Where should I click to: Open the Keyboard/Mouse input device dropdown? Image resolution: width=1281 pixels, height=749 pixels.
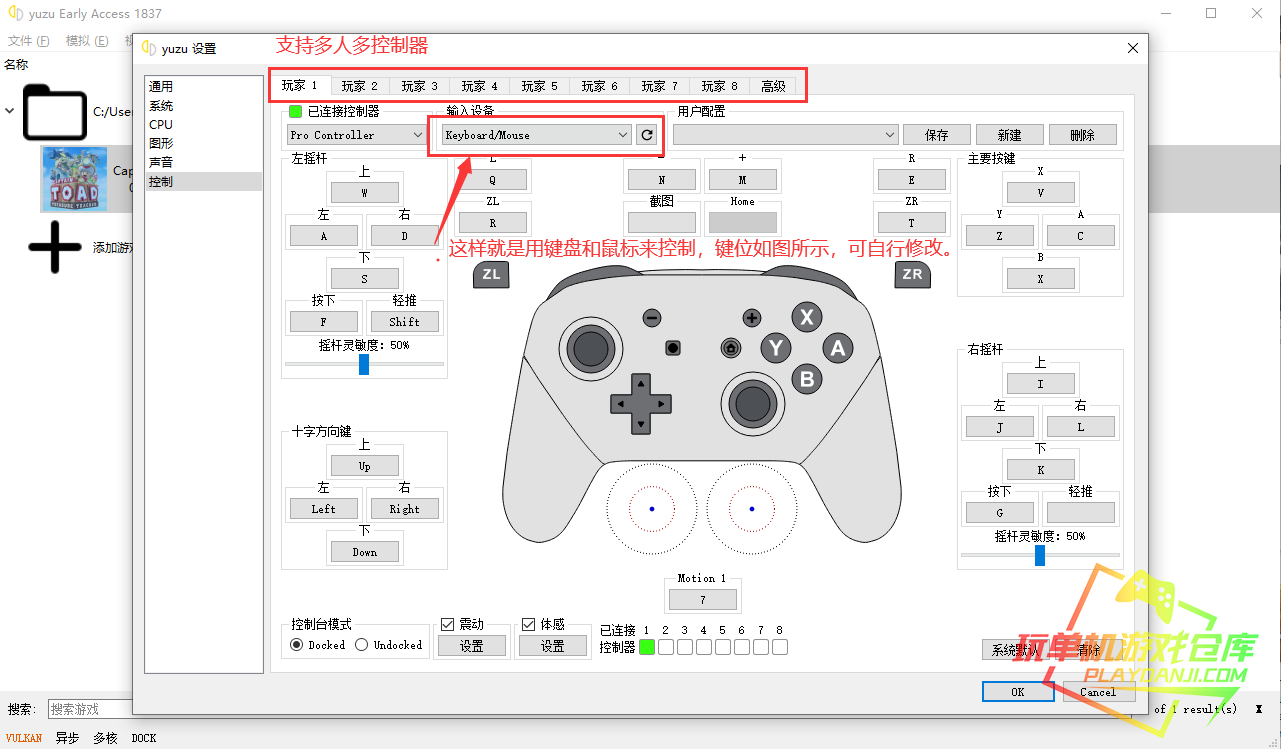pyautogui.click(x=537, y=135)
